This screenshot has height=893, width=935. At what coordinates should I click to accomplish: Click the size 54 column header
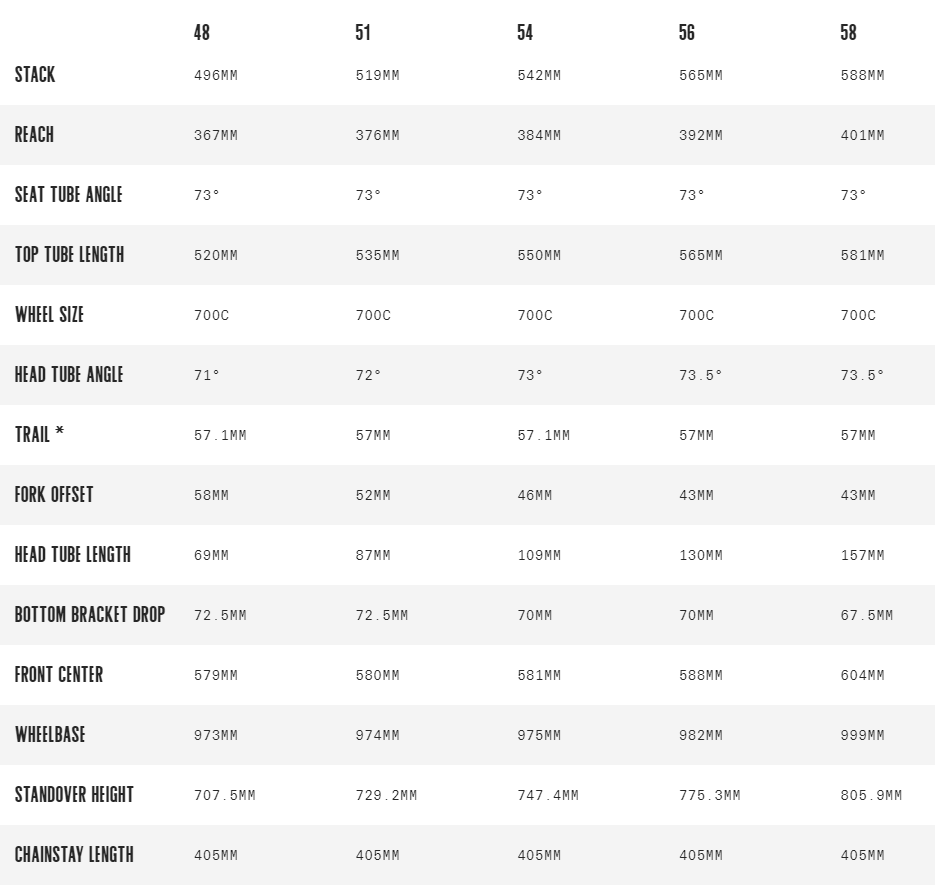coord(525,33)
